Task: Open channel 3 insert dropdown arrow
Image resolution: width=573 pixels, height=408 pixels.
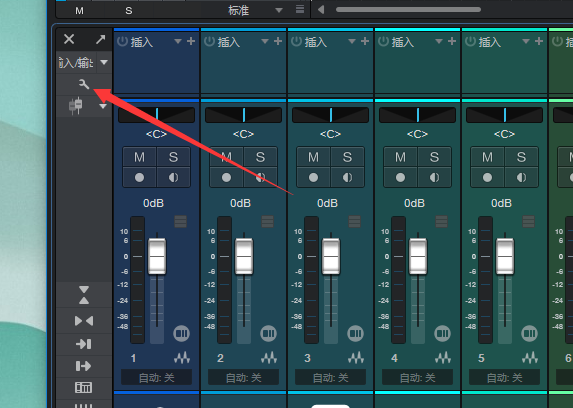Action: [352, 41]
